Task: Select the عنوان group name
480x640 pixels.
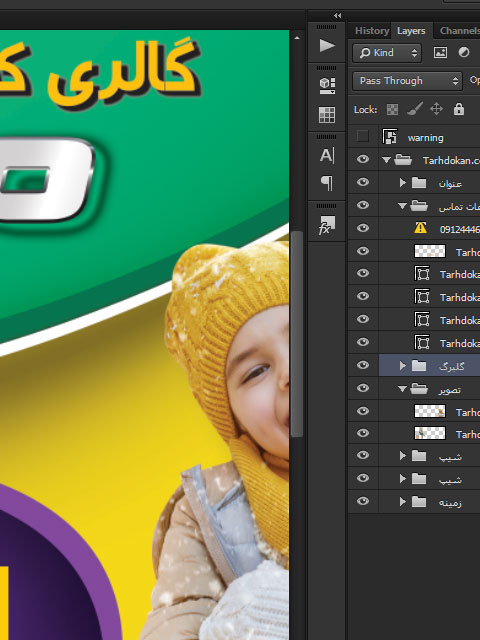Action: click(x=450, y=184)
